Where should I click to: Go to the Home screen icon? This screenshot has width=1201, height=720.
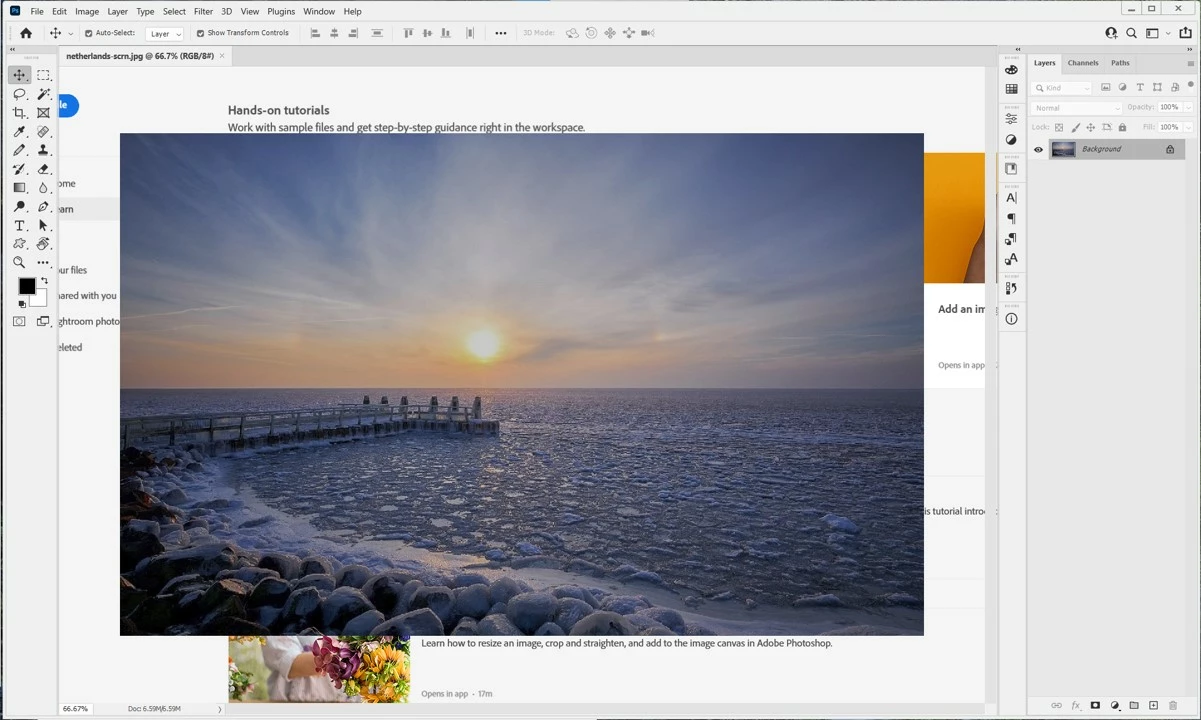coord(26,33)
